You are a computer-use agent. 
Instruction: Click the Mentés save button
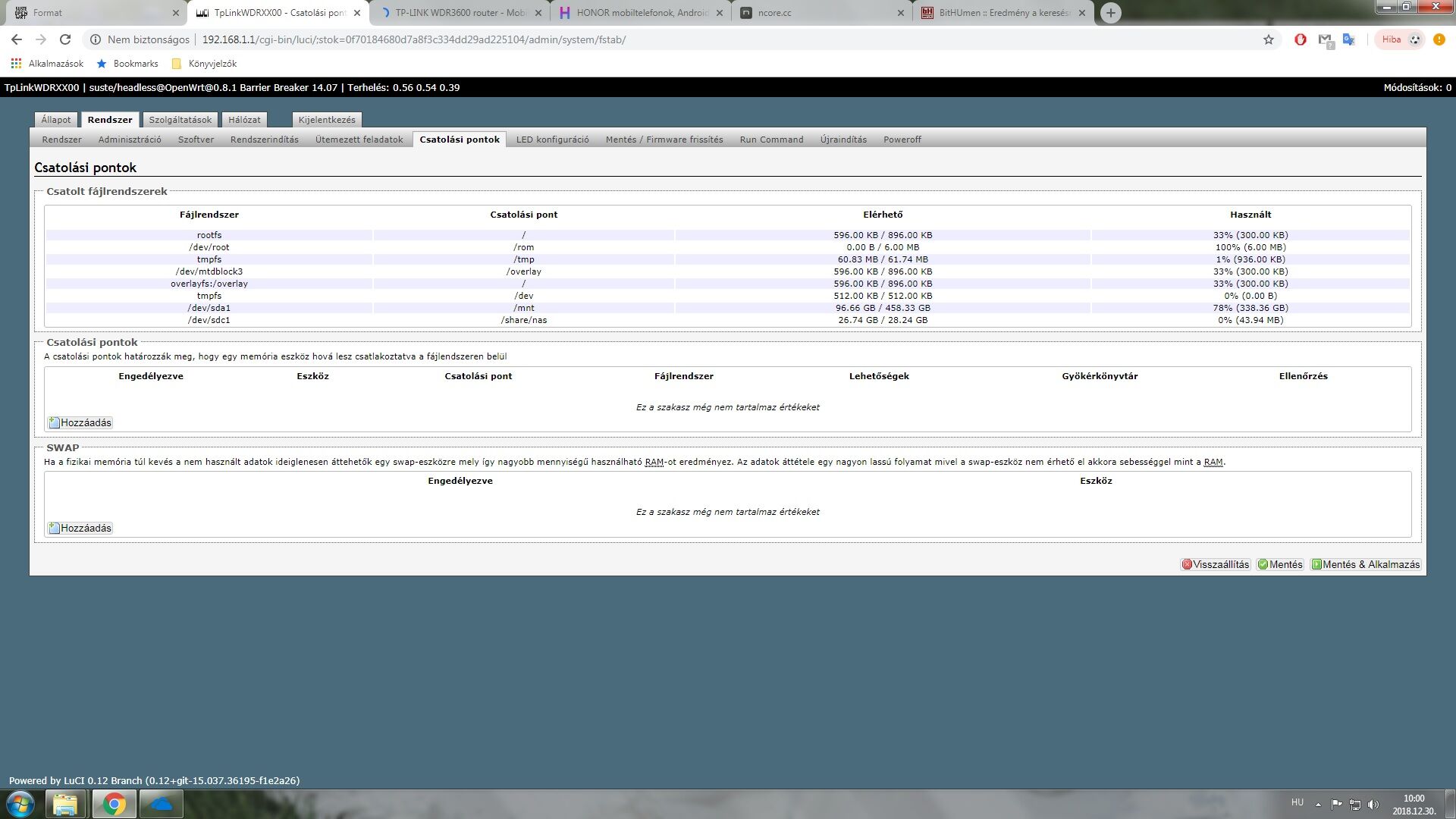point(1280,564)
